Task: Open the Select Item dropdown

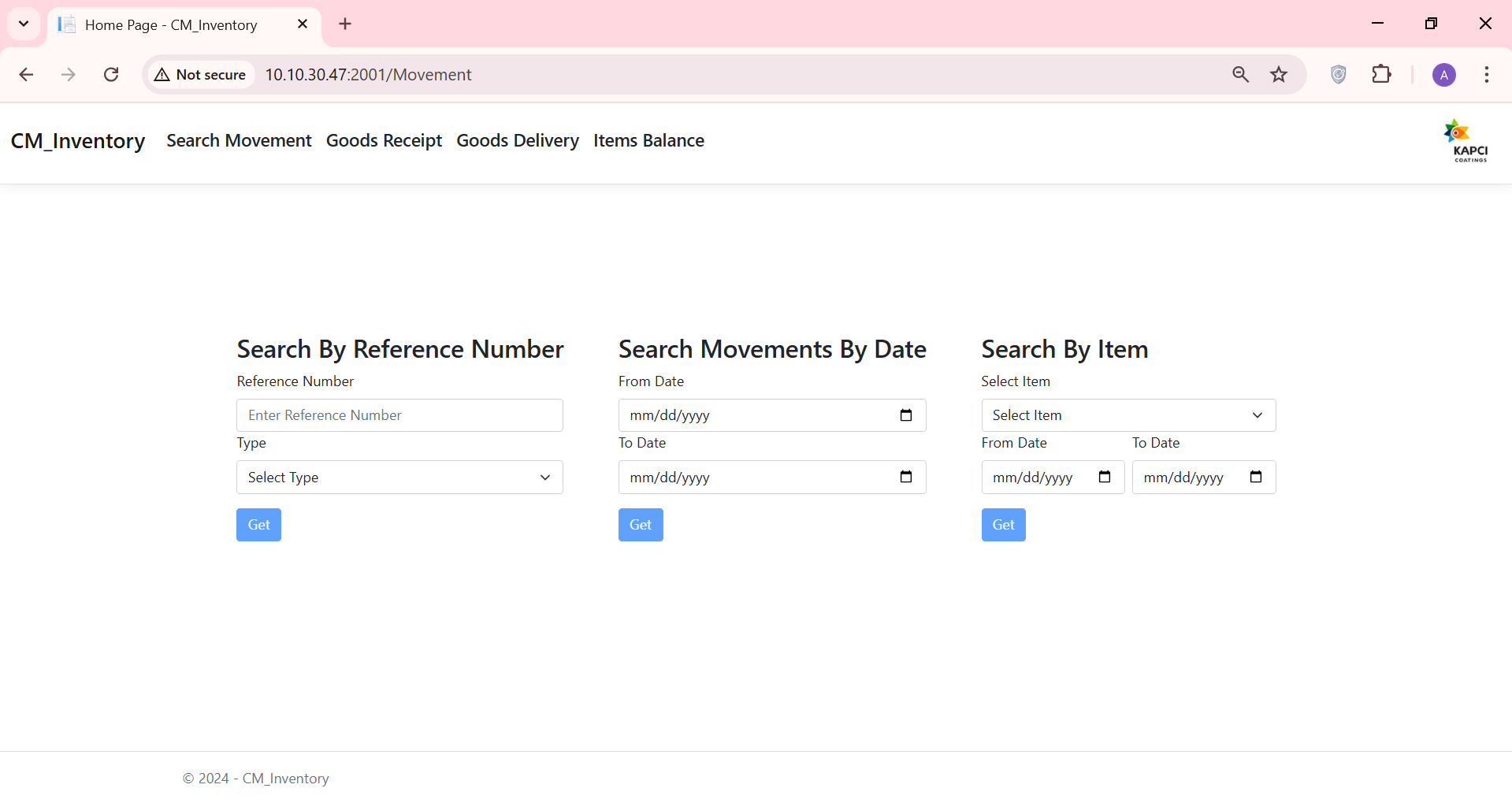Action: [1127, 415]
